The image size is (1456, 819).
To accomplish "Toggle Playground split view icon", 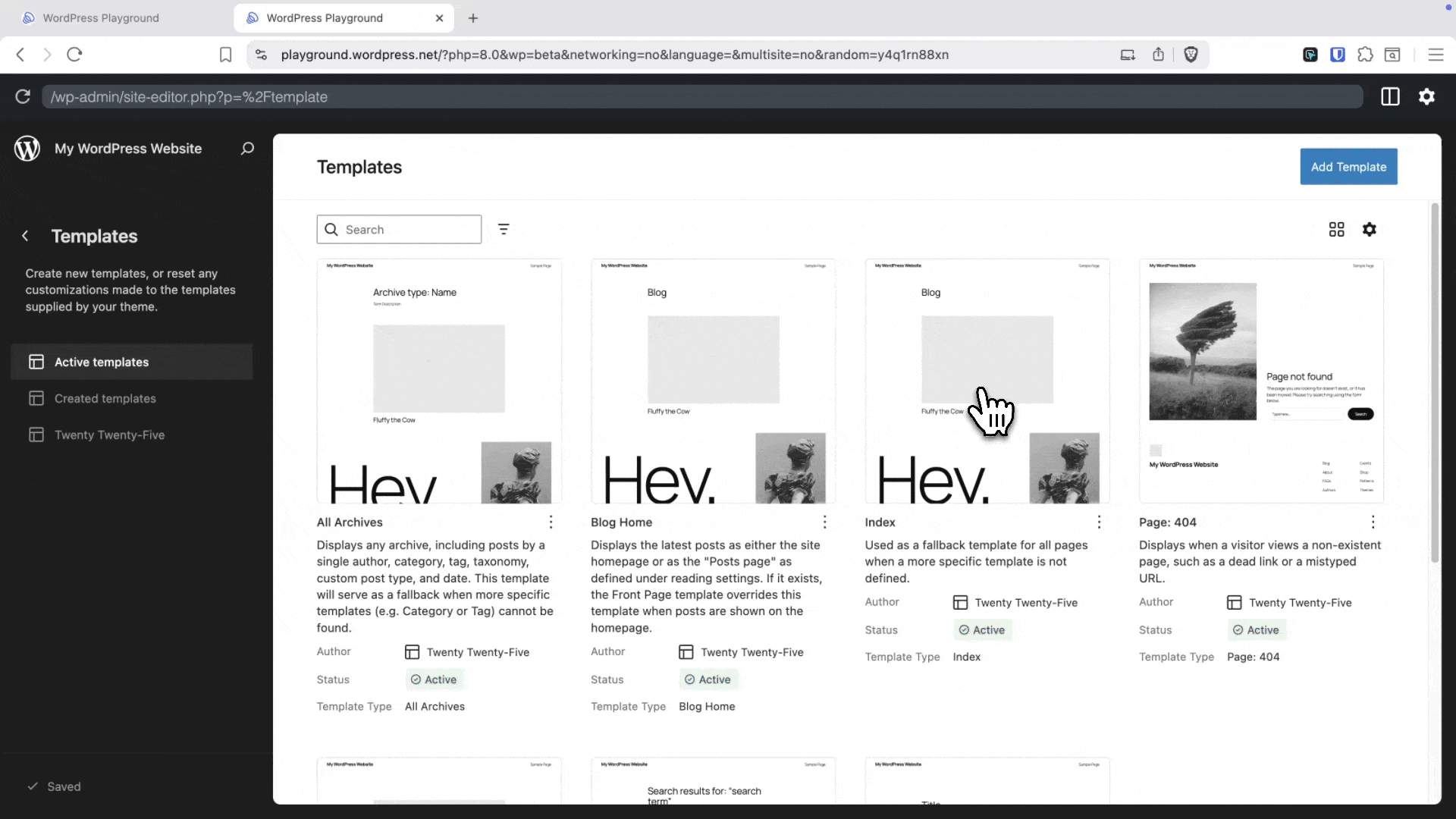I will click(1391, 97).
